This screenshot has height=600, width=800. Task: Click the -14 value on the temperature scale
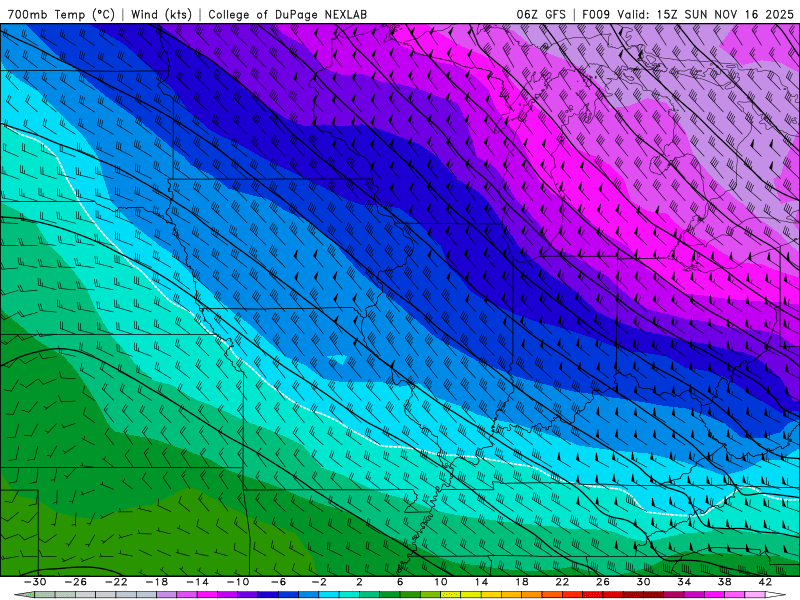click(197, 582)
